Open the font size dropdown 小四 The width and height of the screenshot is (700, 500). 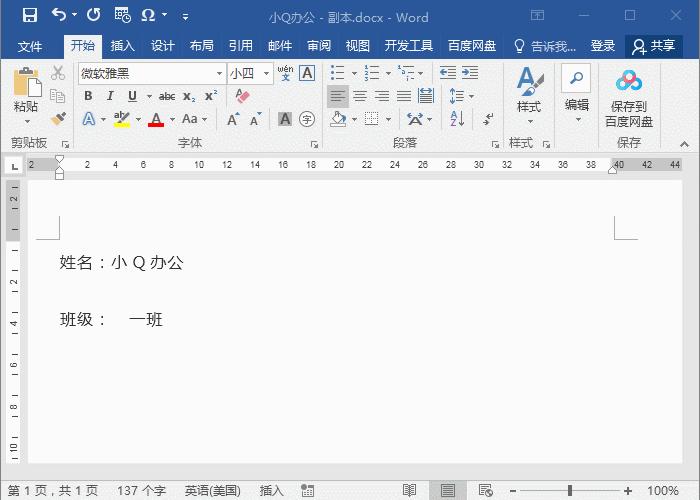[267, 73]
